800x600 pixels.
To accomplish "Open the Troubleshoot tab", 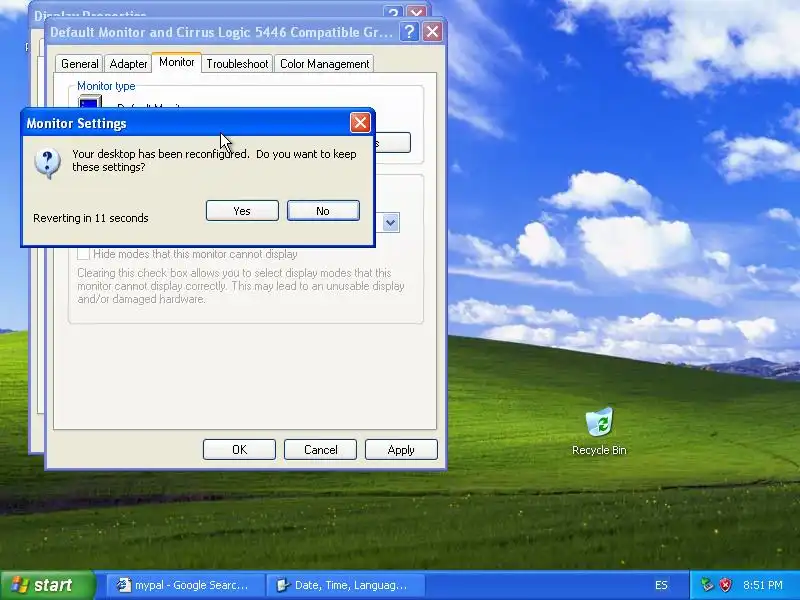I will pyautogui.click(x=237, y=64).
